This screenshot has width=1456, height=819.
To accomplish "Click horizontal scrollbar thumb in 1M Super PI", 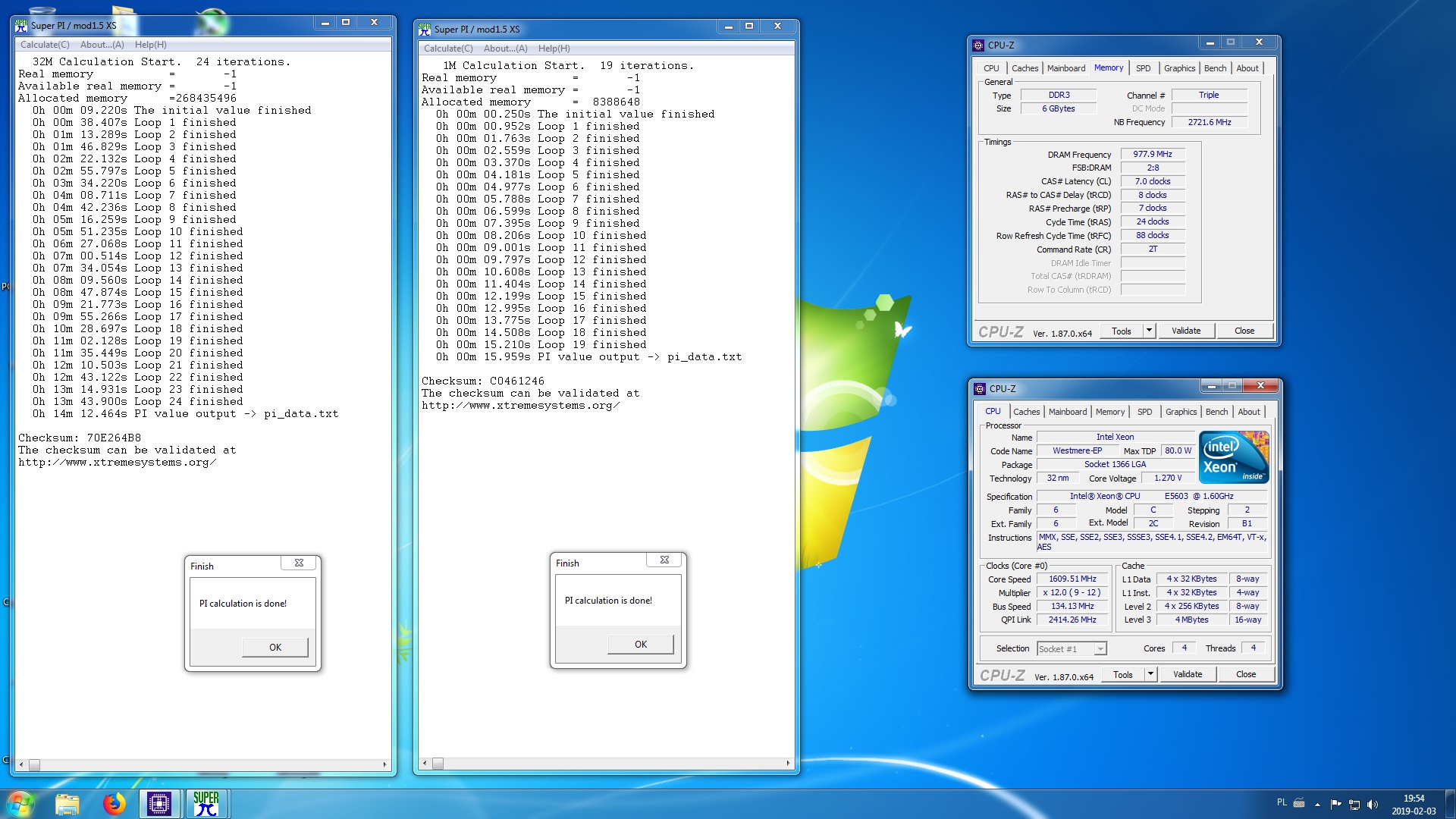I will coord(438,764).
